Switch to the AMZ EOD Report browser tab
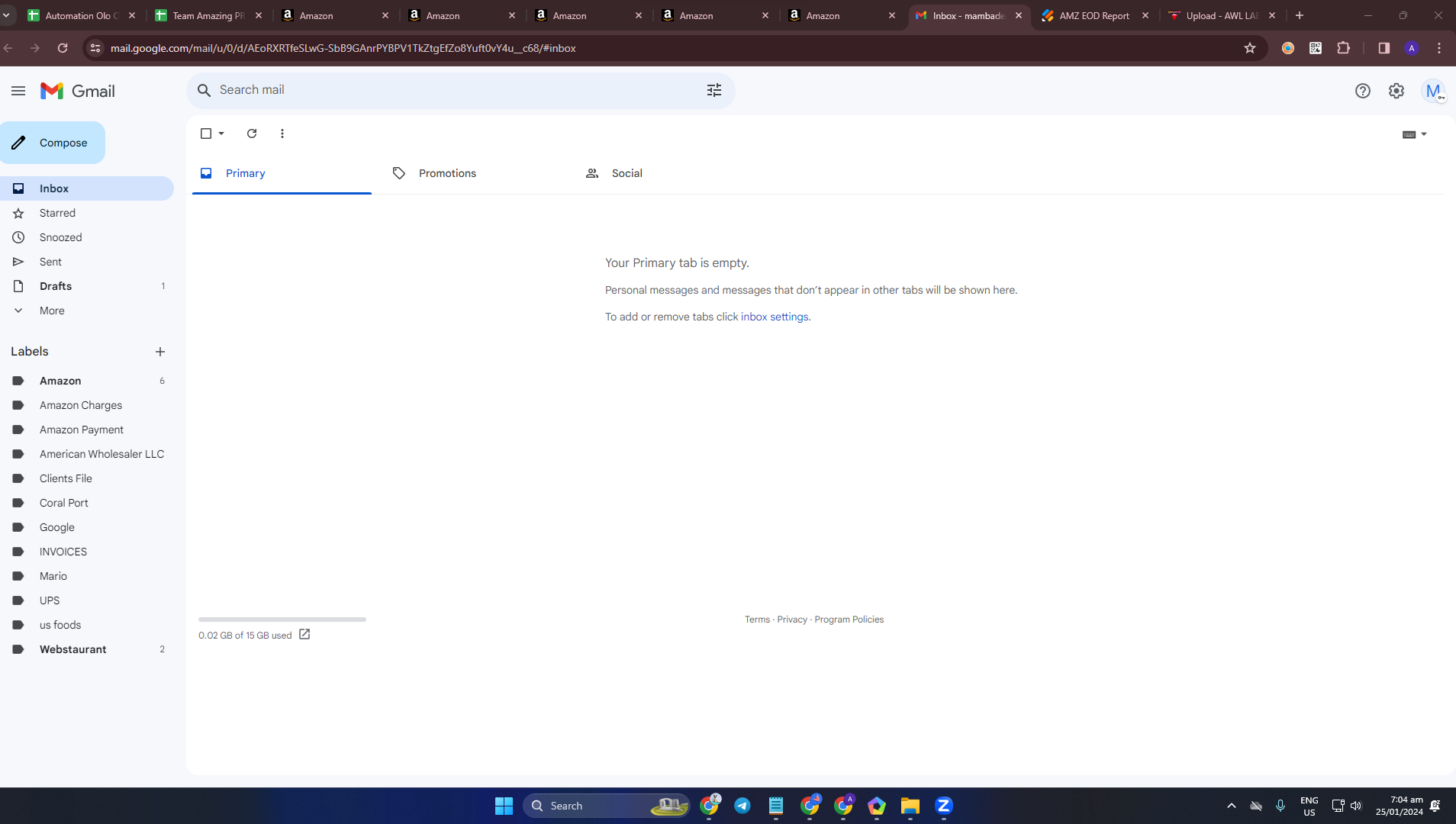Viewport: 1456px width, 824px height. [x=1094, y=15]
